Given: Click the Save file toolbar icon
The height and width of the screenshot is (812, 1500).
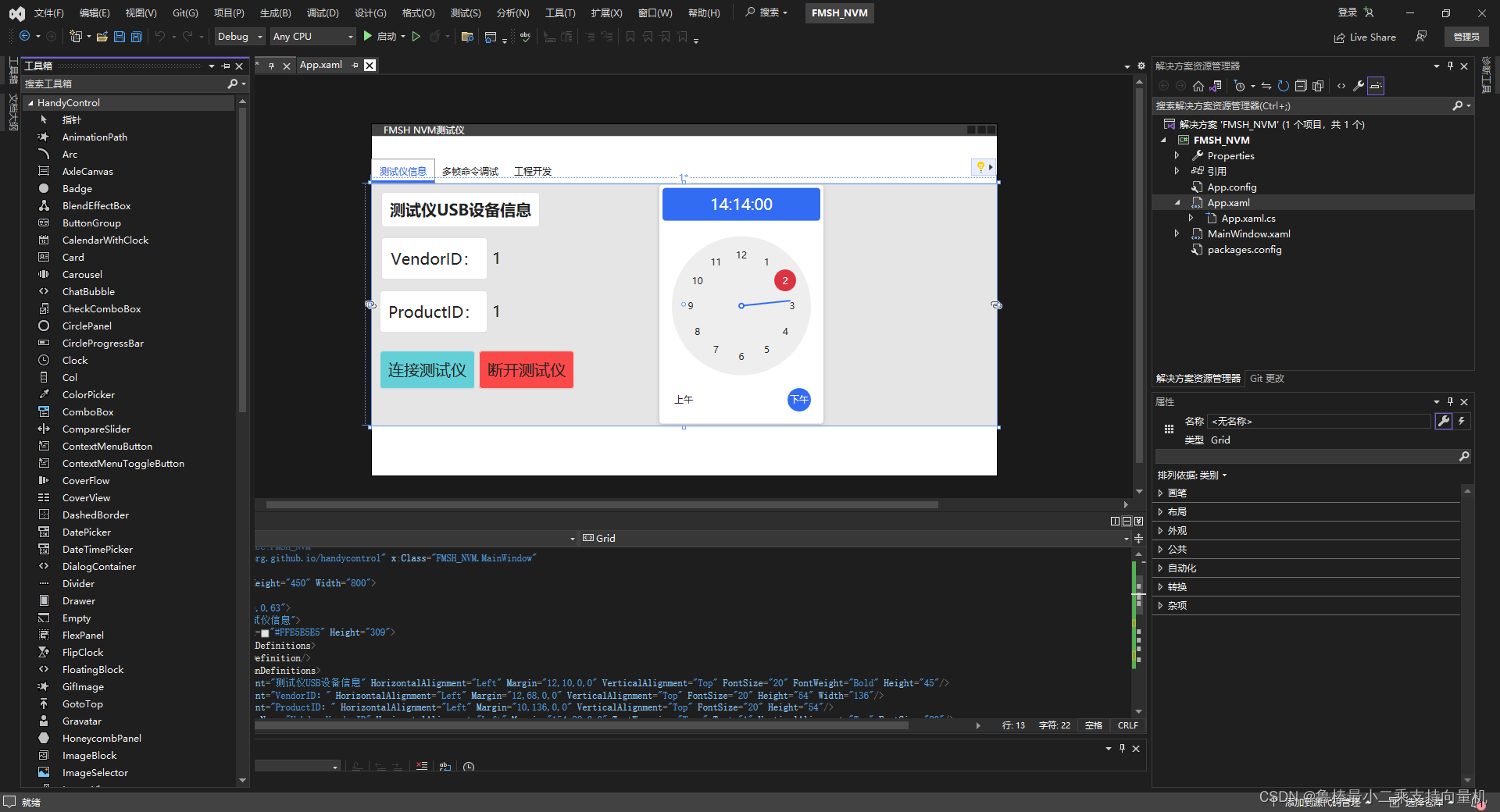Looking at the screenshot, I should (x=120, y=37).
